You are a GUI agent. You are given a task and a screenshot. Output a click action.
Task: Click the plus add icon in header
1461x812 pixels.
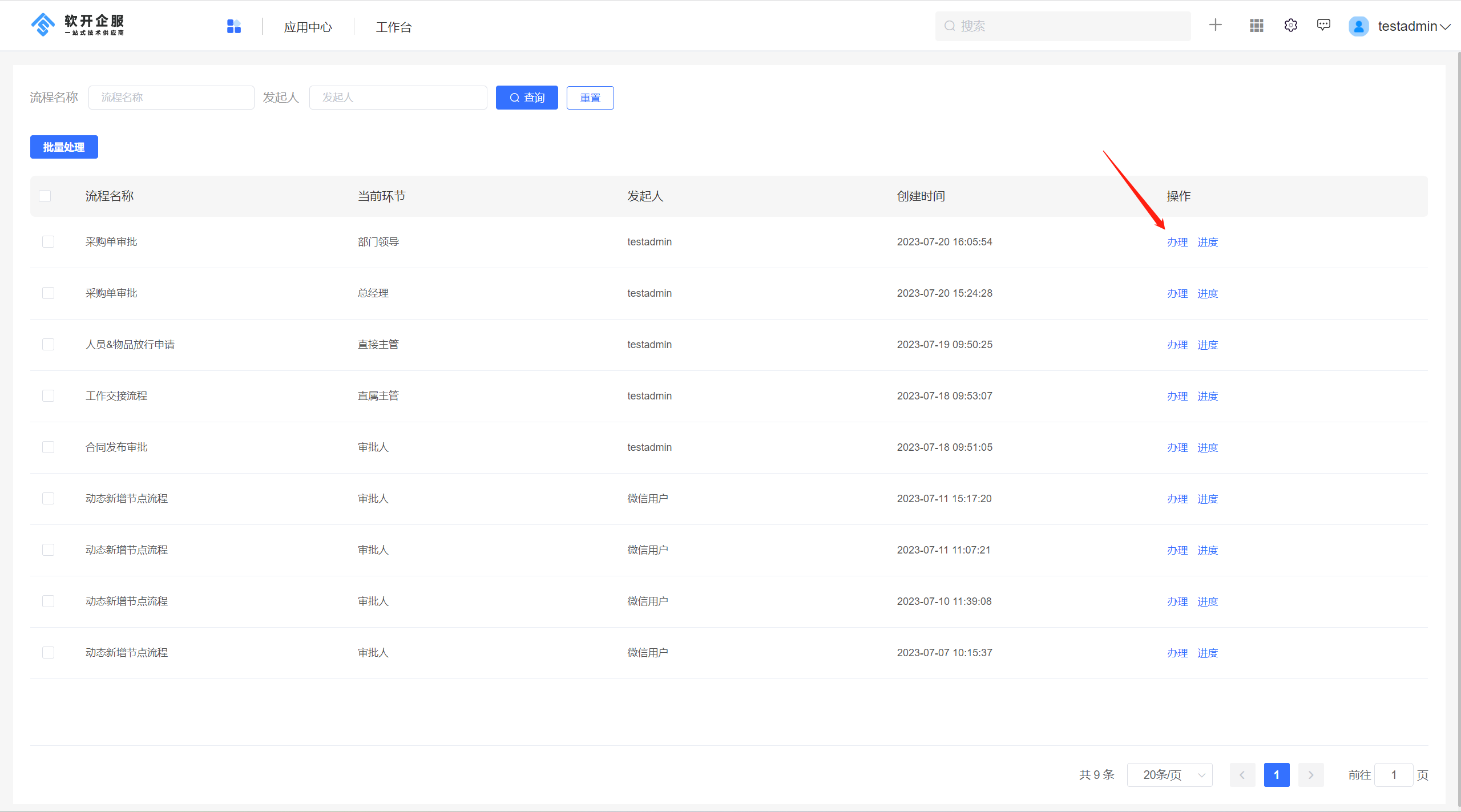coord(1216,25)
